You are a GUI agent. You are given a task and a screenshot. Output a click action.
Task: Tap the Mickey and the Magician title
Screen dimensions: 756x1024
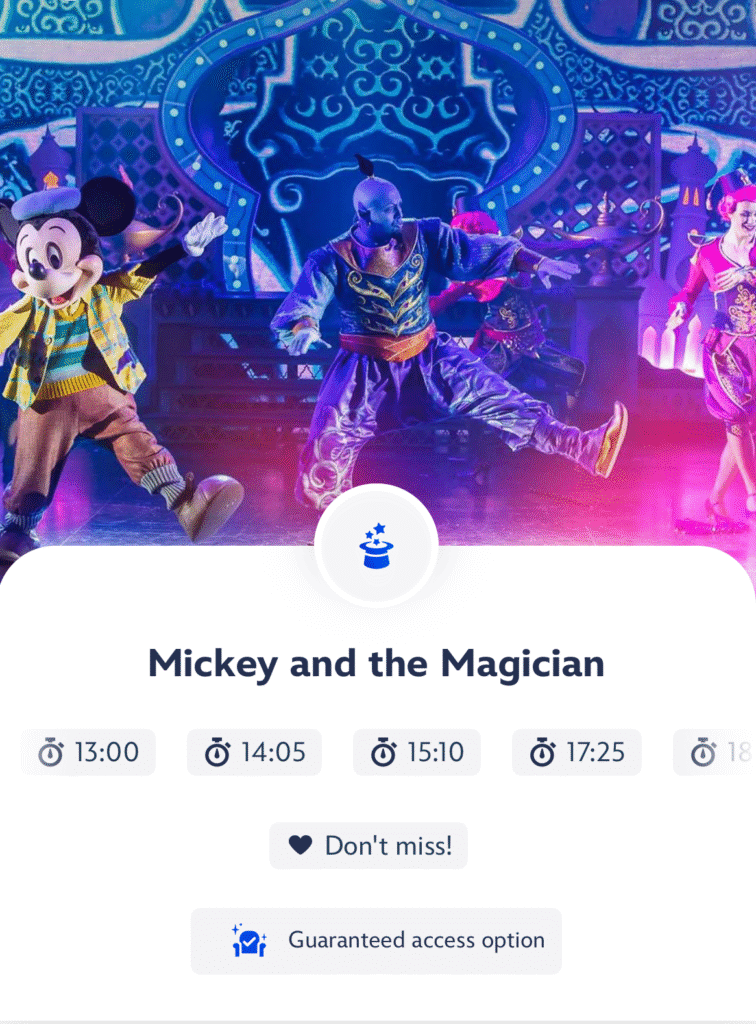377,664
